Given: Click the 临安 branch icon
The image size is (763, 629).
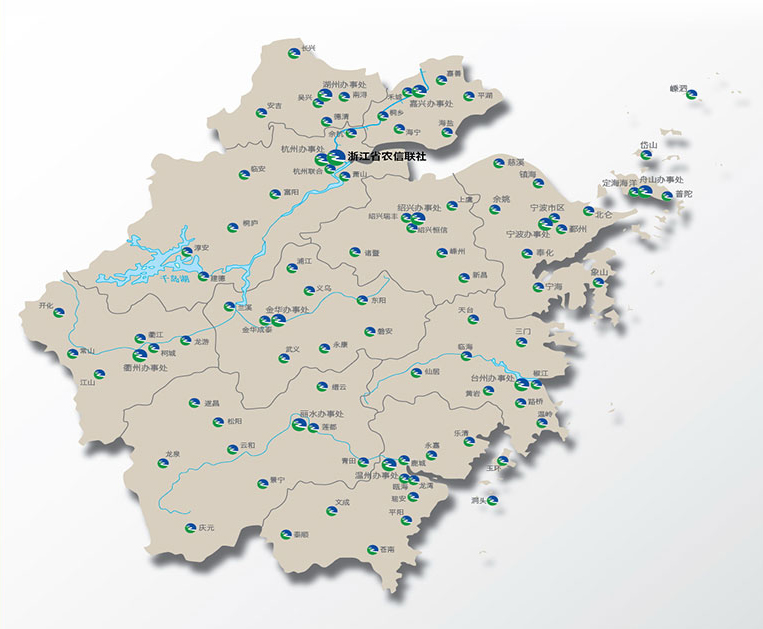Looking at the screenshot, I should (244, 174).
